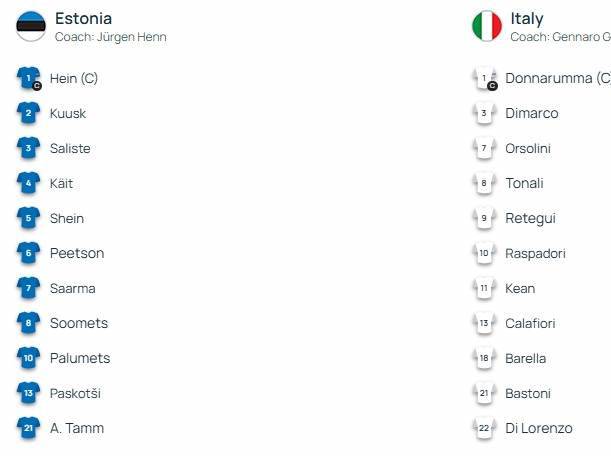Open Palumets player page
The image size is (611, 458).
[x=80, y=358]
